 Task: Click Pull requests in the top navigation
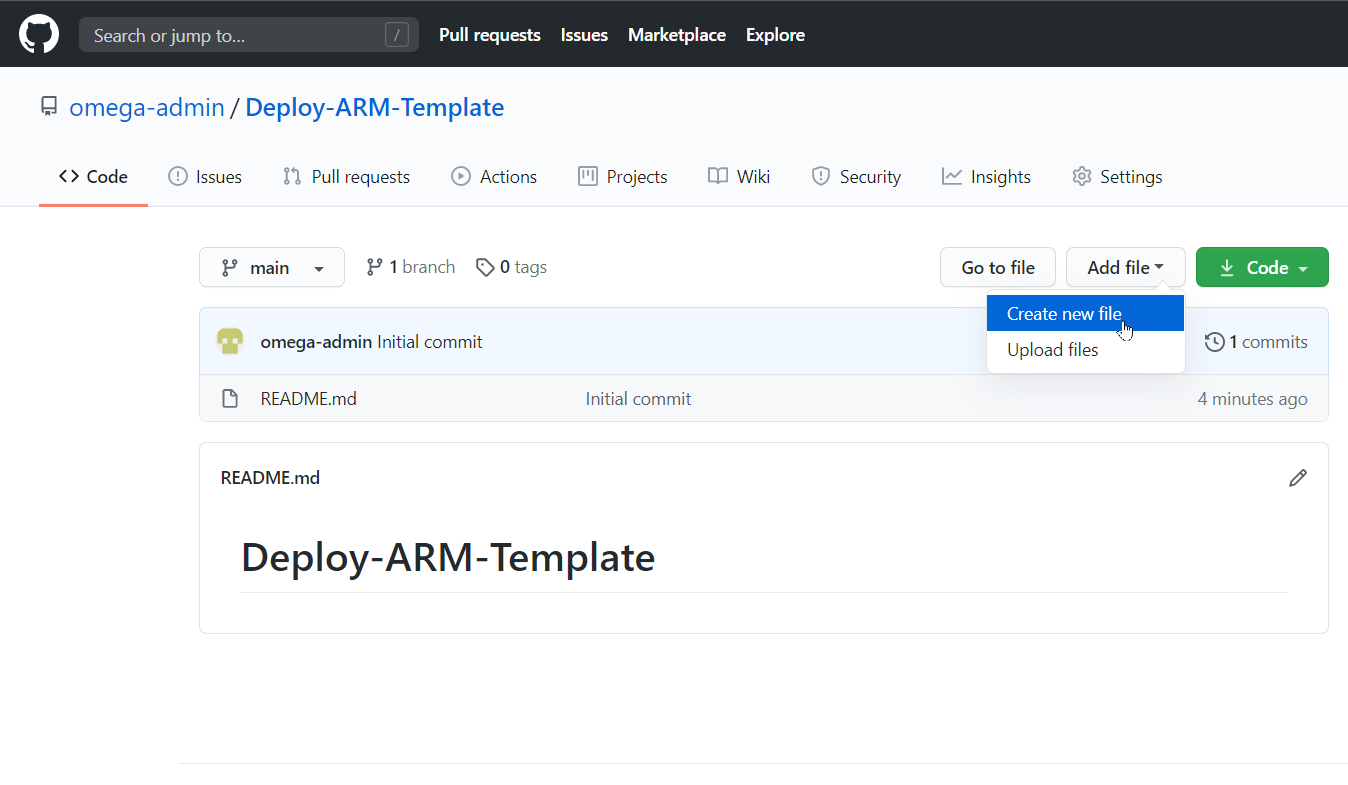pos(490,35)
